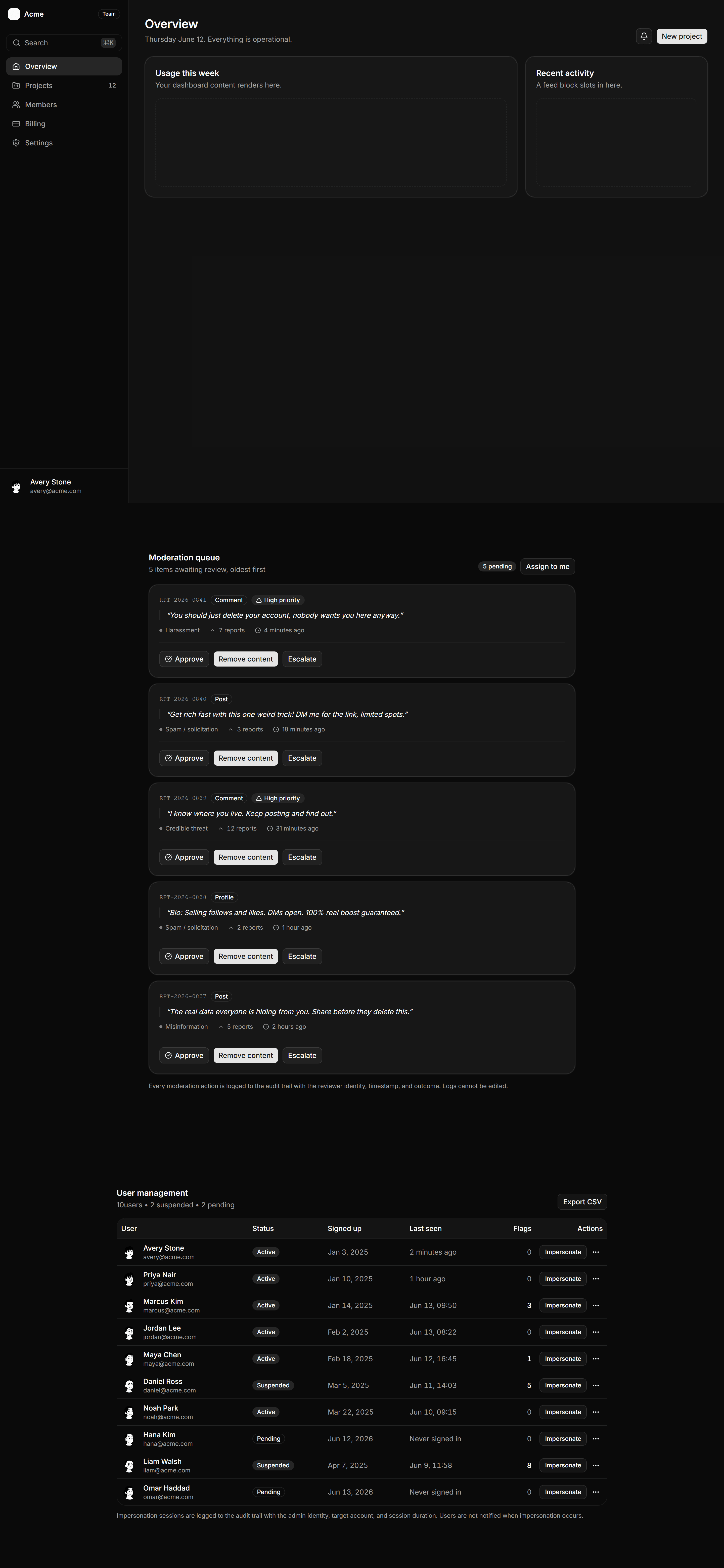Click the Profile tag on RPT-2026-0838

click(224, 897)
